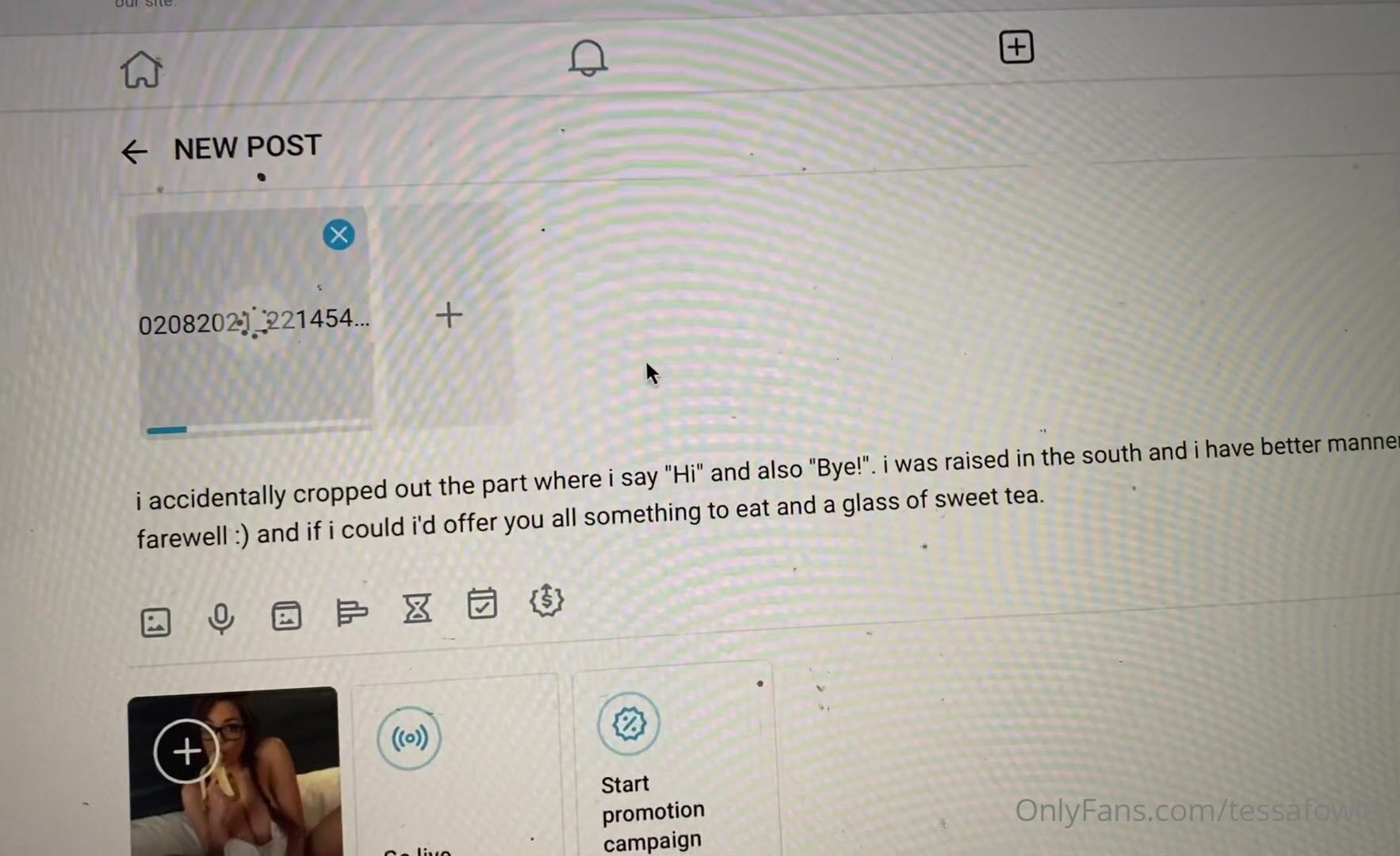Image resolution: width=1400 pixels, height=856 pixels.
Task: Click the new post plus-square icon
Action: click(1016, 47)
